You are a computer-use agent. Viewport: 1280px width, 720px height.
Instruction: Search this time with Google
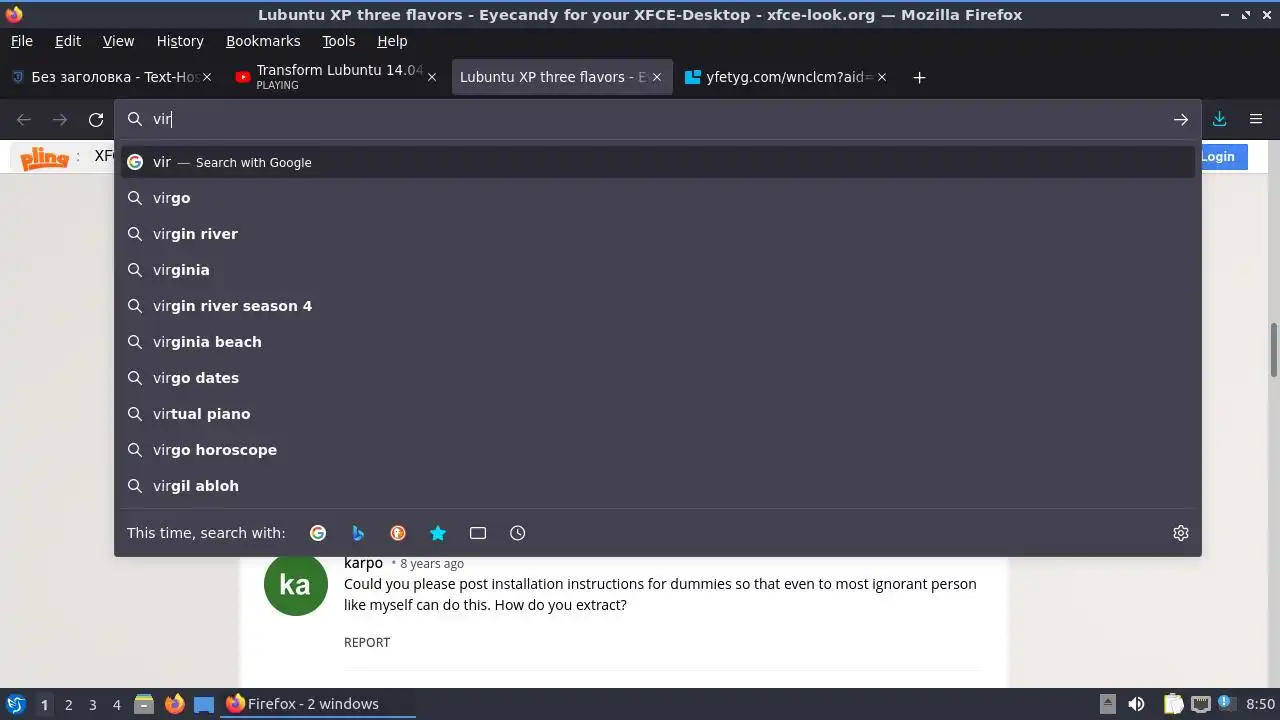(x=318, y=533)
